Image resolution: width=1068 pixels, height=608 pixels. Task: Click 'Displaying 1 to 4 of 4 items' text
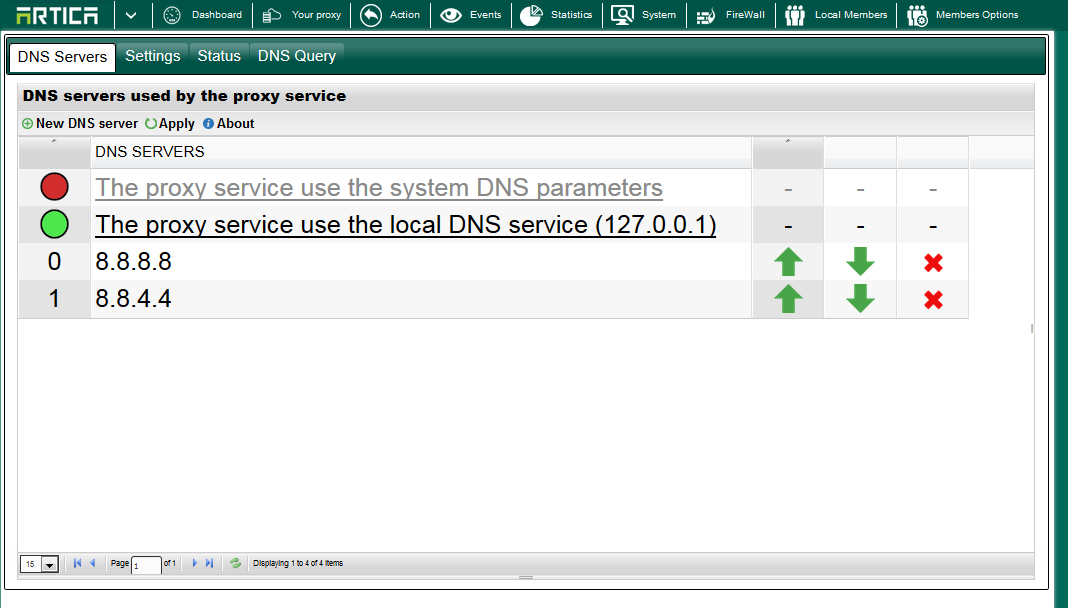click(x=298, y=563)
